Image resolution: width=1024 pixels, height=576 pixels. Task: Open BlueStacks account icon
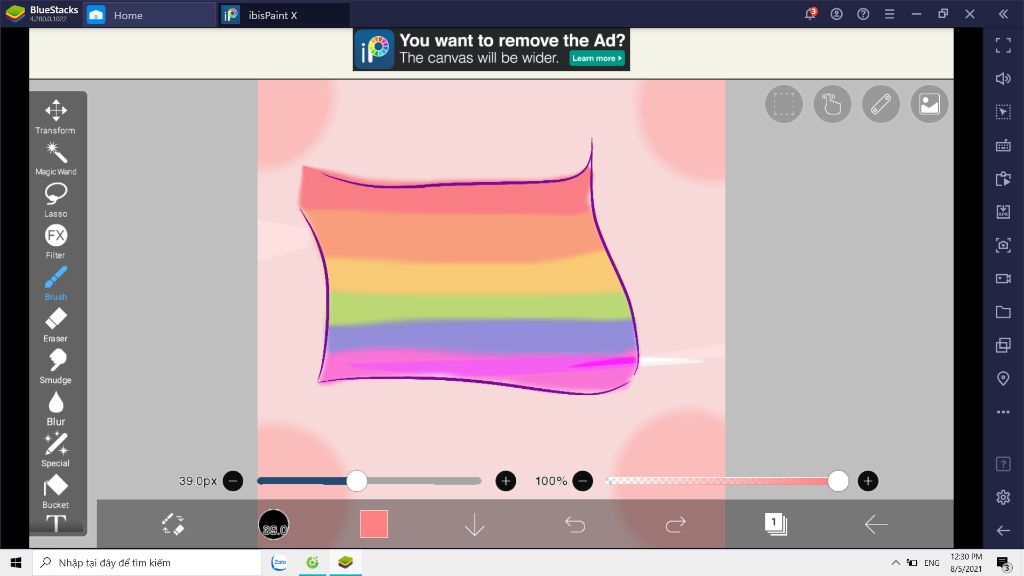click(x=837, y=14)
